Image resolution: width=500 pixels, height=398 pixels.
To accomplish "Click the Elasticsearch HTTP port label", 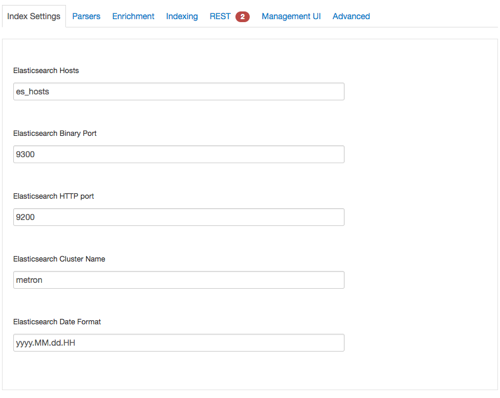I will click(x=54, y=196).
